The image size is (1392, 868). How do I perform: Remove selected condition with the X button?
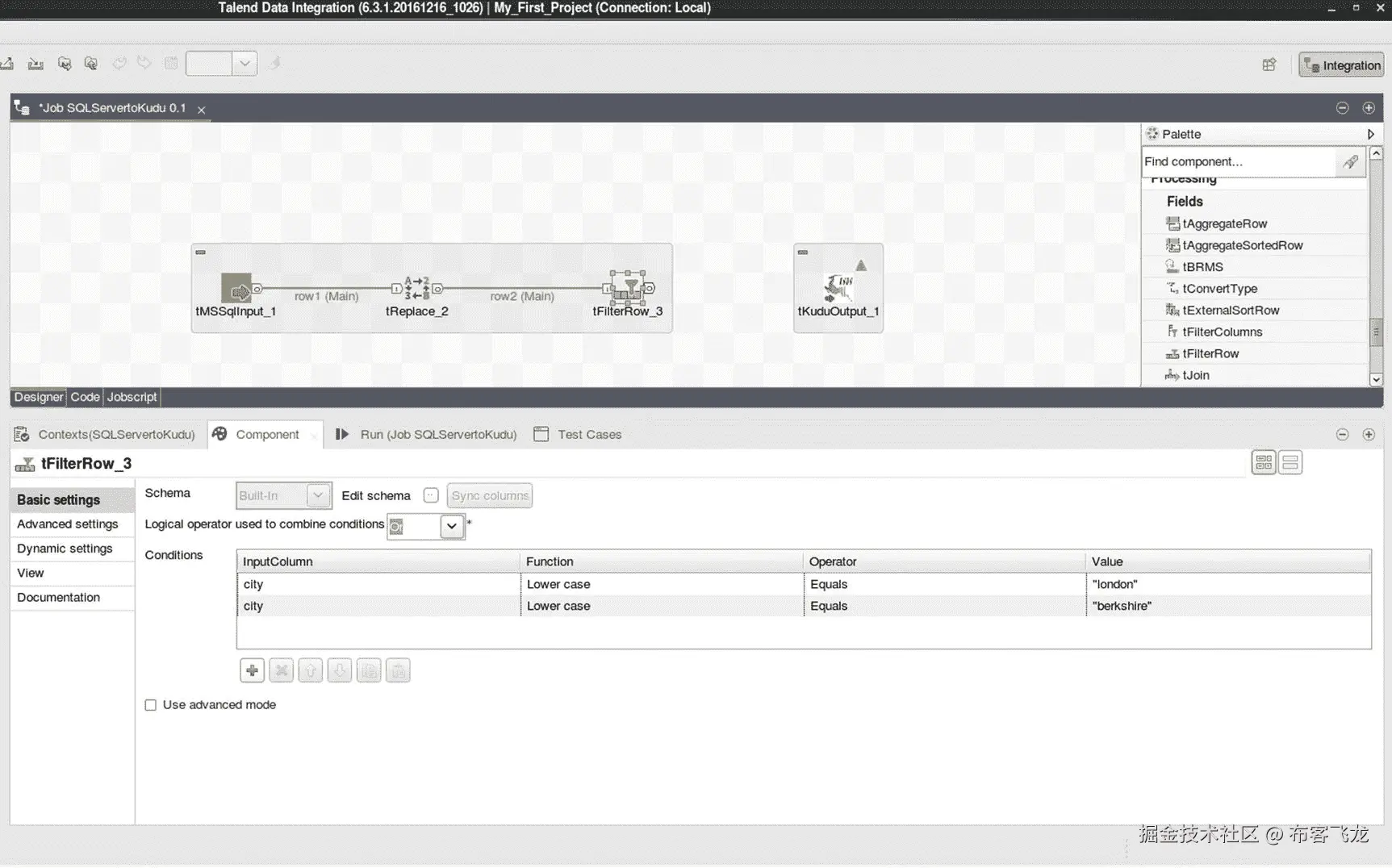(281, 670)
